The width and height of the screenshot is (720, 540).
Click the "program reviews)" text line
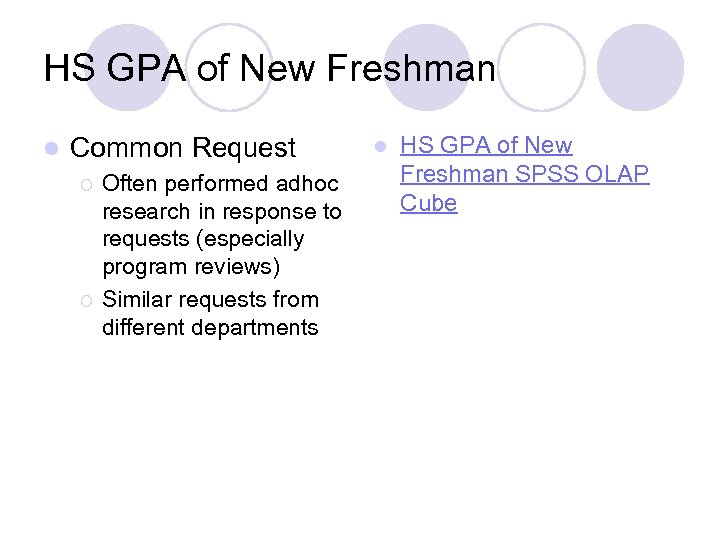(191, 268)
